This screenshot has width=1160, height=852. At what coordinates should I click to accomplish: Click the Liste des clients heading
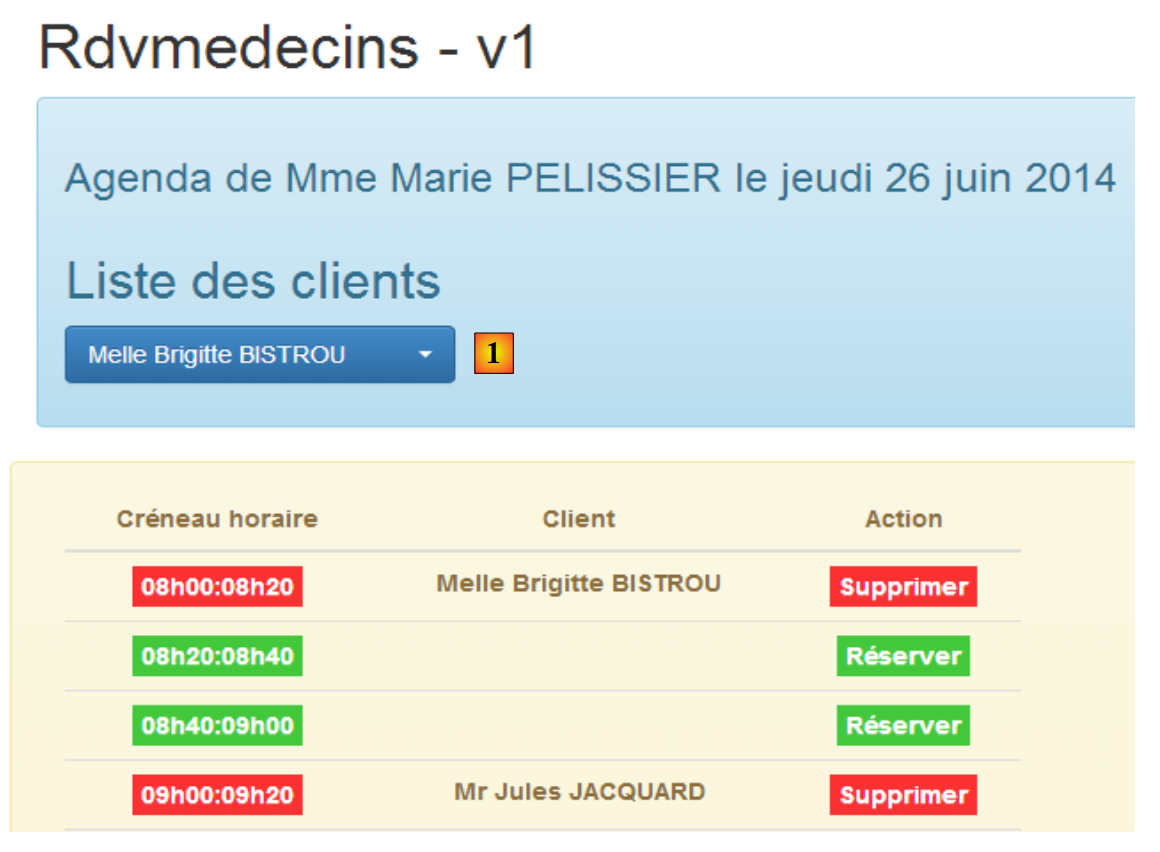253,281
